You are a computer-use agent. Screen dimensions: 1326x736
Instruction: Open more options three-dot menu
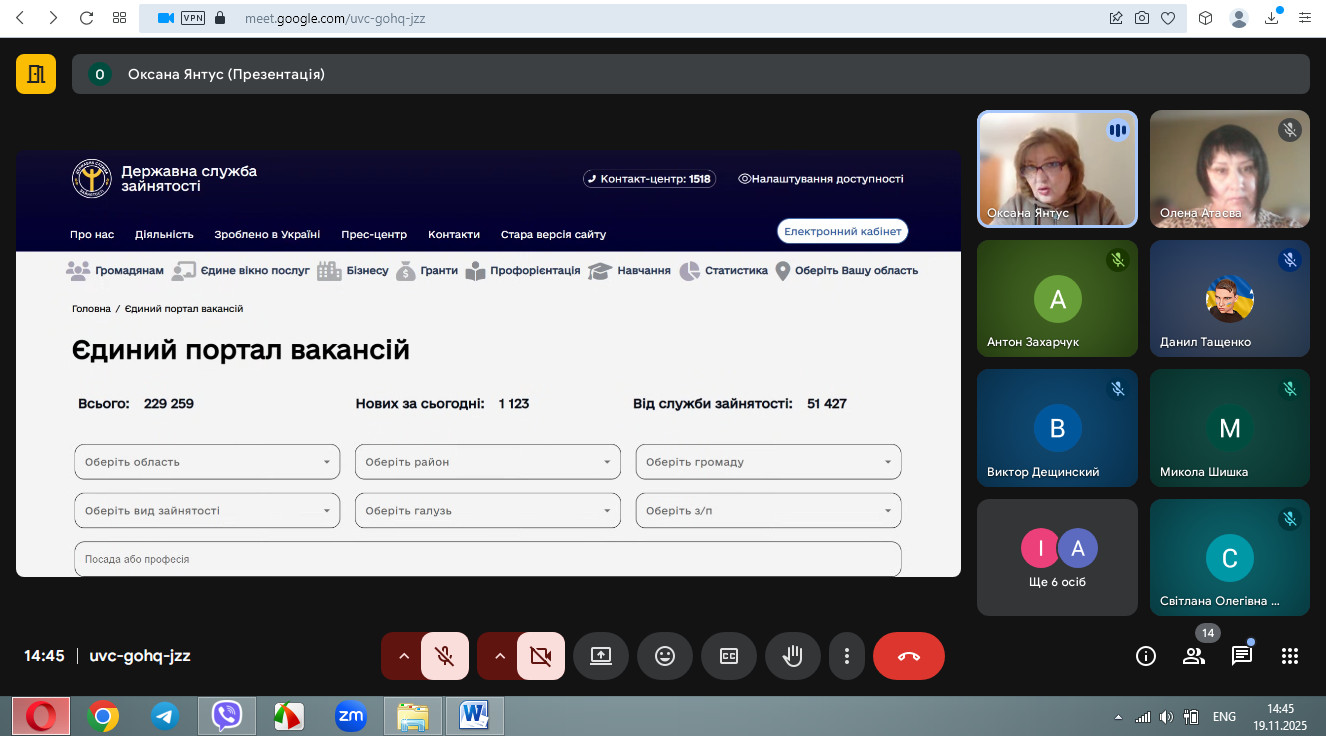(x=847, y=656)
